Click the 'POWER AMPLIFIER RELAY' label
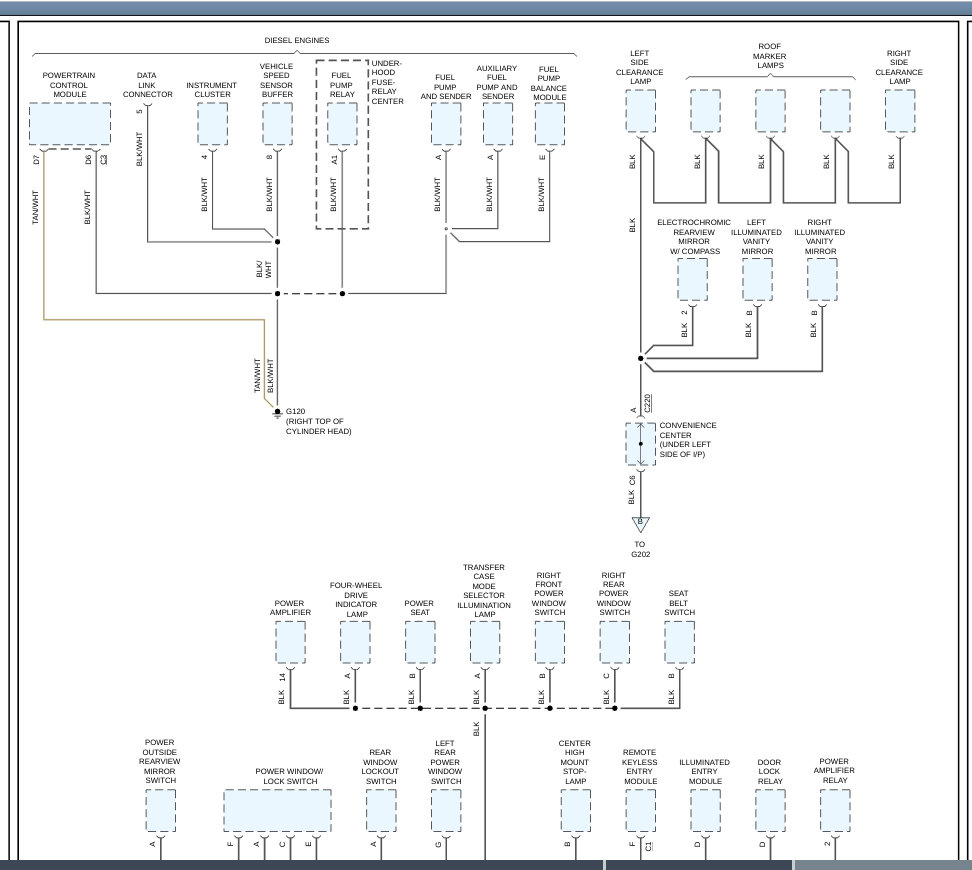Image resolution: width=972 pixels, height=870 pixels. [834, 771]
